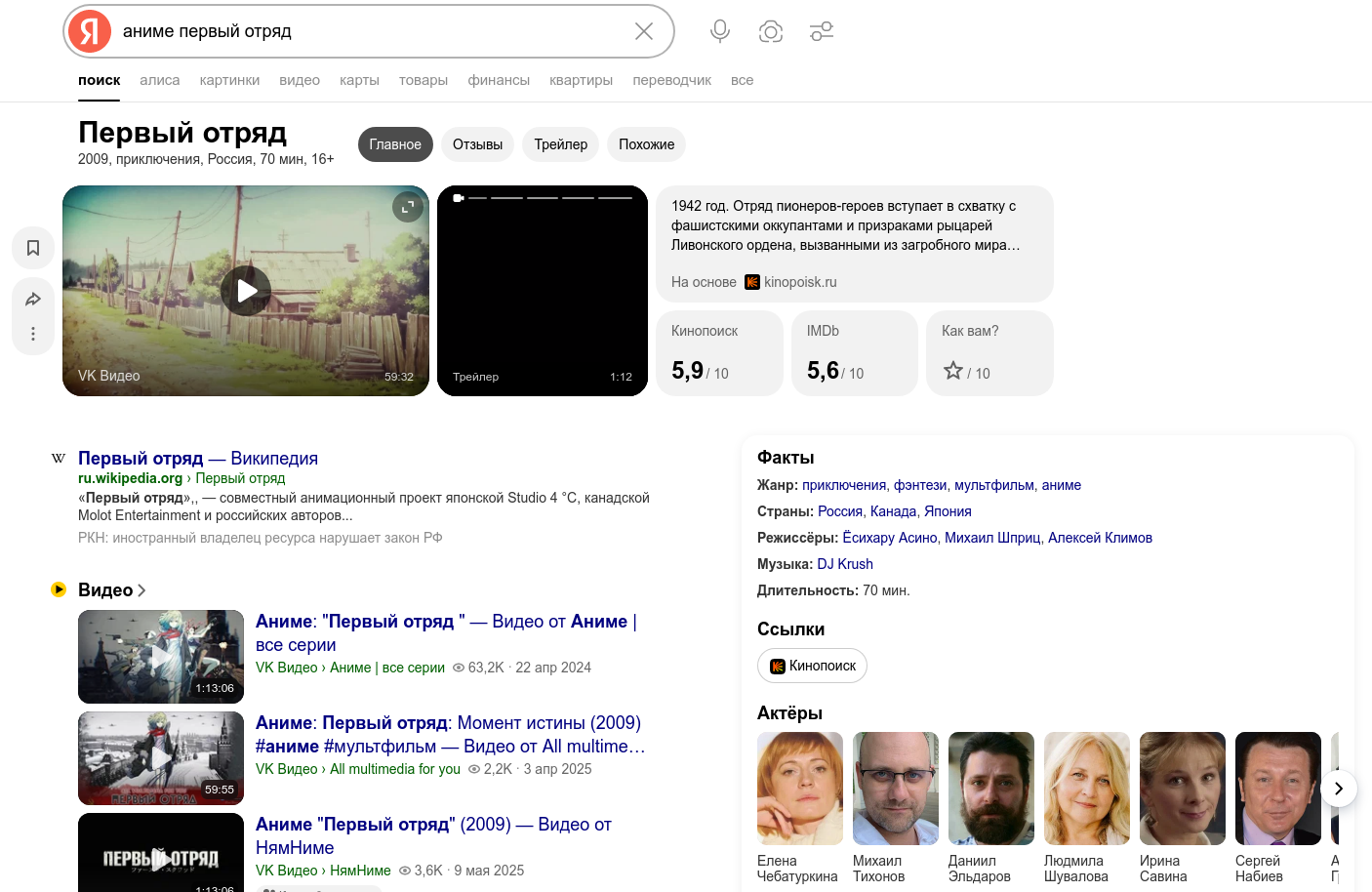Expand the VK Video player fullscreen

point(408,207)
